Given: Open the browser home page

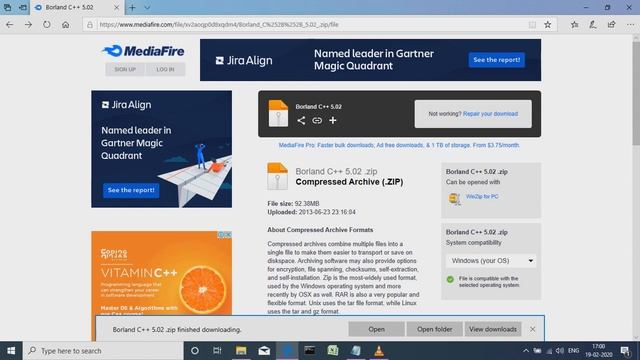Looking at the screenshot, I should click(x=65, y=24).
